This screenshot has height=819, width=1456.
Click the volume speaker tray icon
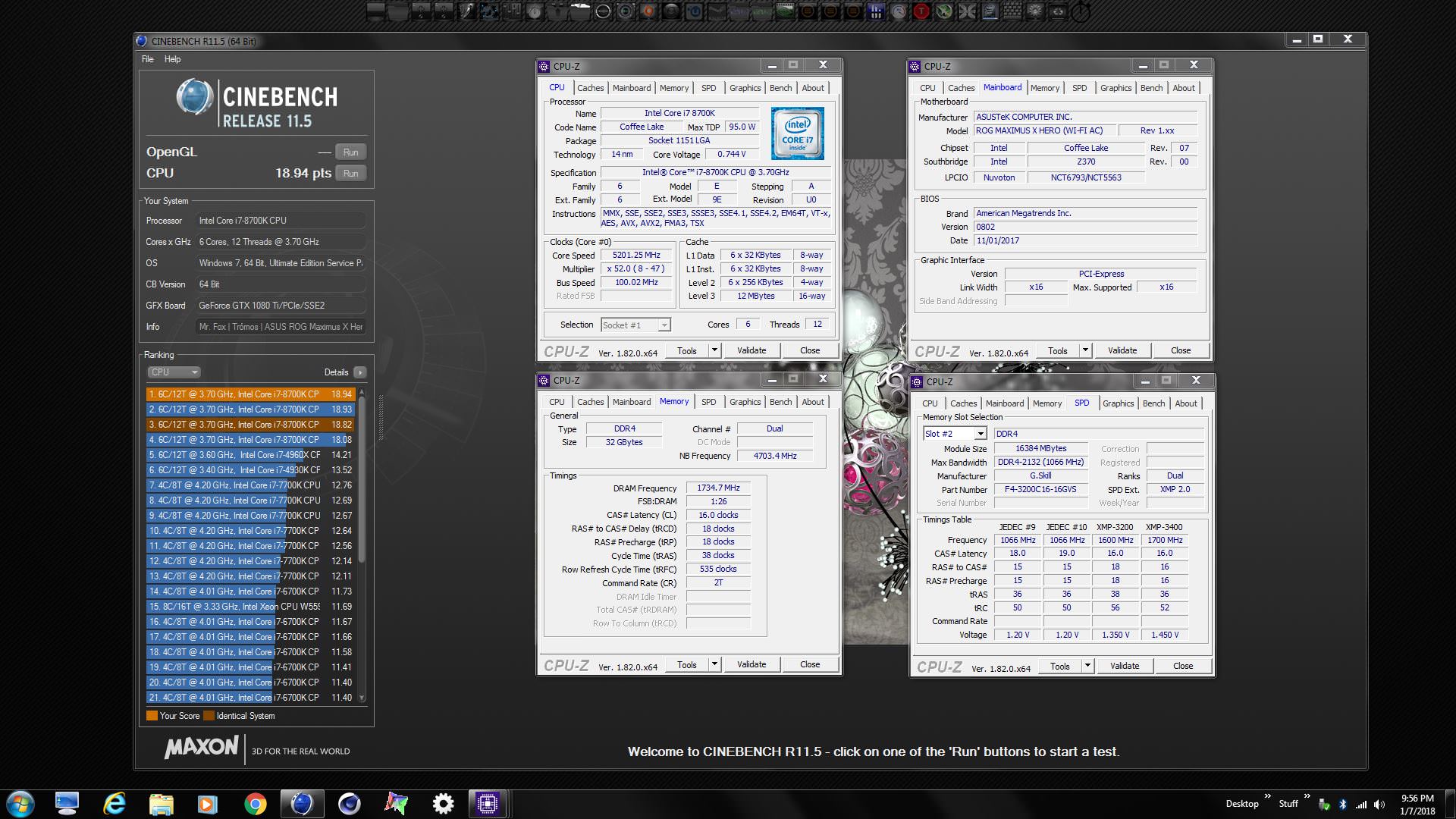pyautogui.click(x=1379, y=805)
